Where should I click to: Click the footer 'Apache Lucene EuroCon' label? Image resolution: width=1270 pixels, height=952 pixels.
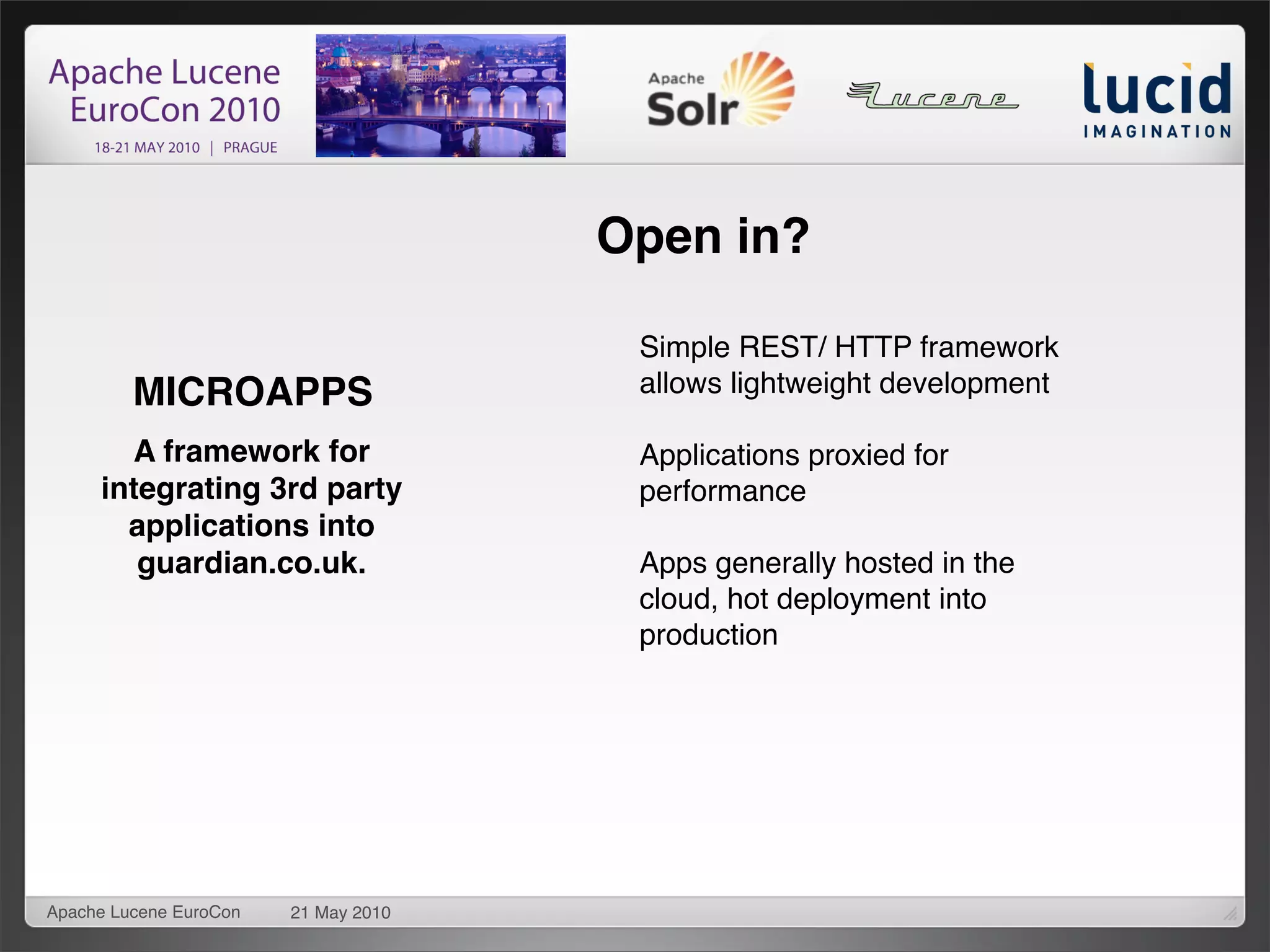(x=143, y=912)
